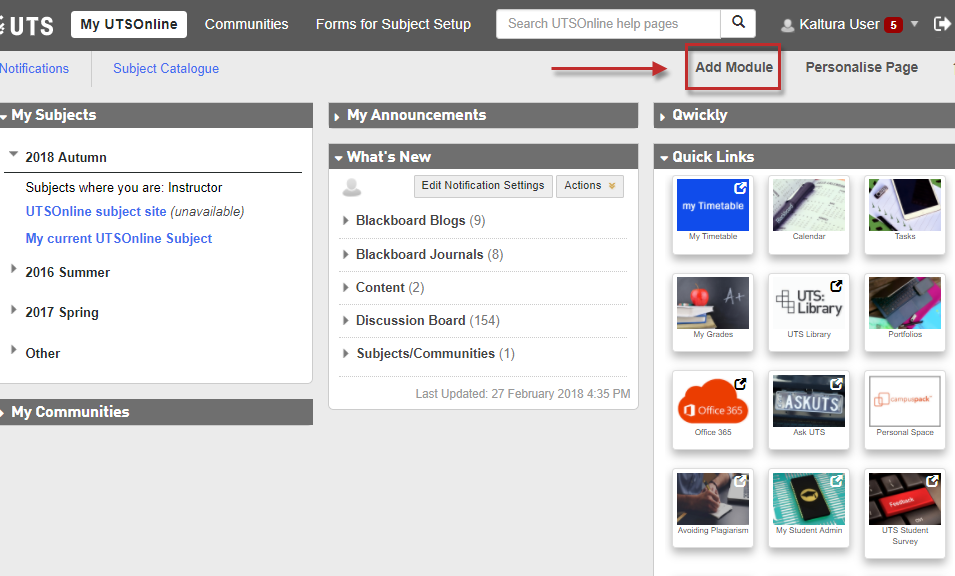Expand the 2016 Summer subject group
Screen dimensions: 955x576
point(14,271)
